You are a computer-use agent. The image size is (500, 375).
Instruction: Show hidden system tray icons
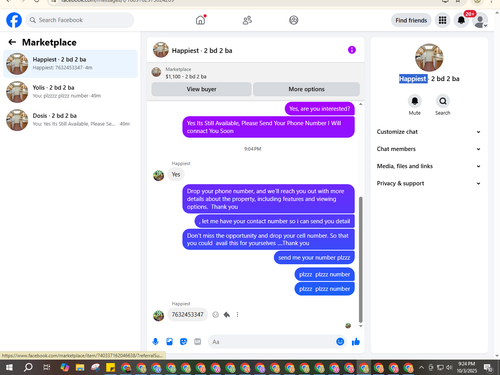click(x=421, y=367)
